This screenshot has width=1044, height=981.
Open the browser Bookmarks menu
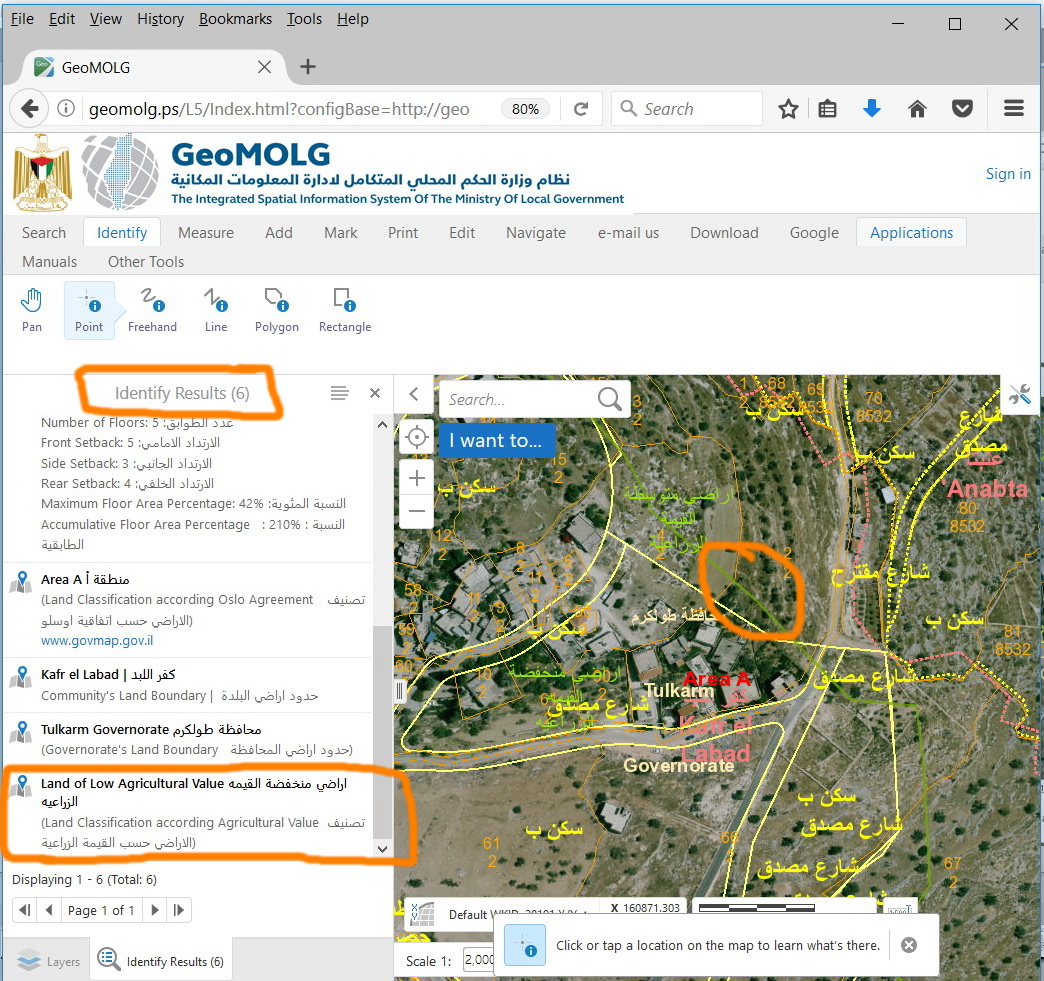click(x=235, y=19)
